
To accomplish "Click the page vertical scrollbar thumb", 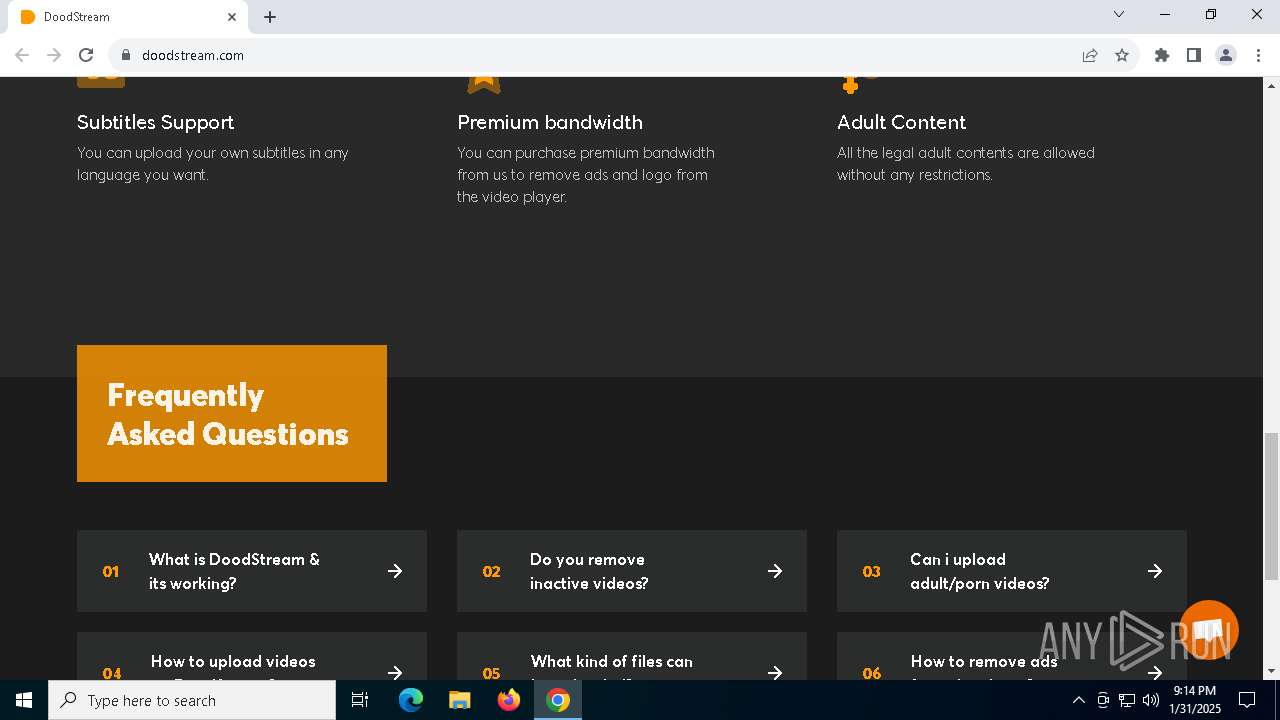I will coord(1271,506).
